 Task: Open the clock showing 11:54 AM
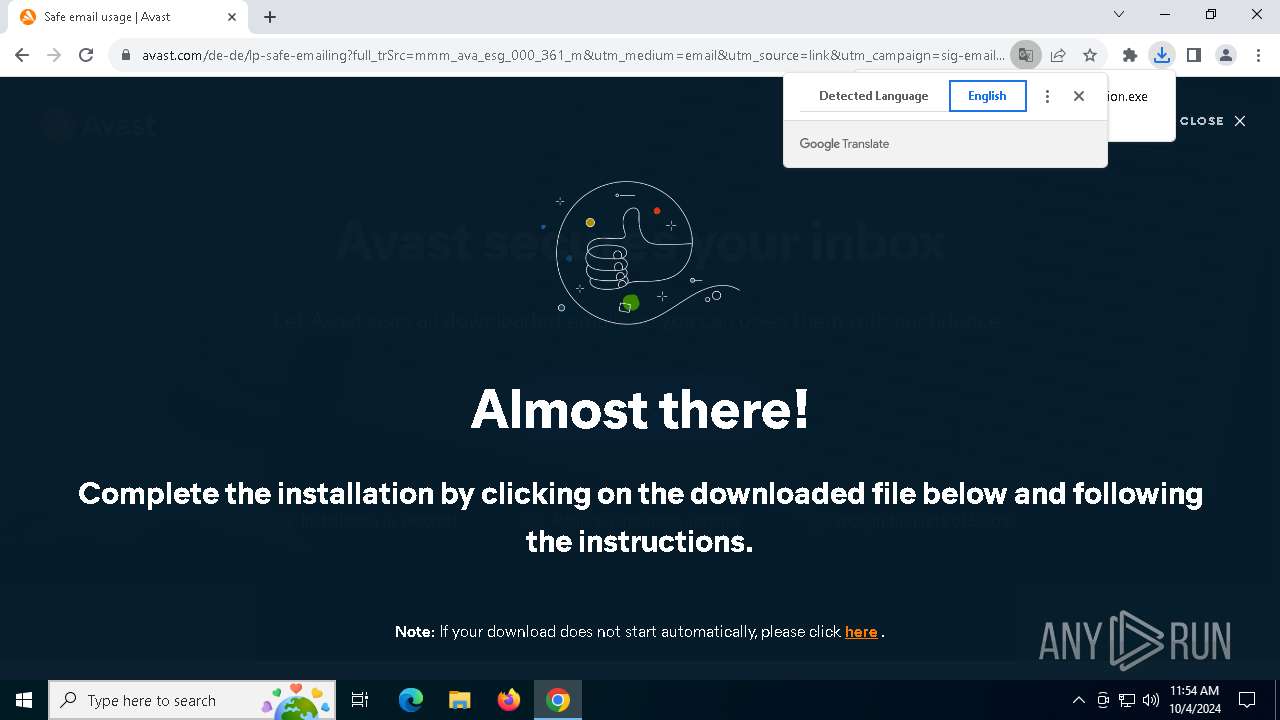[x=1195, y=700]
